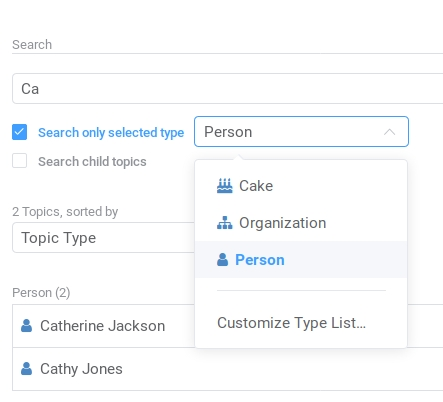This screenshot has width=443, height=402.
Task: Click the cake icon beside Cake
Action: (x=224, y=186)
